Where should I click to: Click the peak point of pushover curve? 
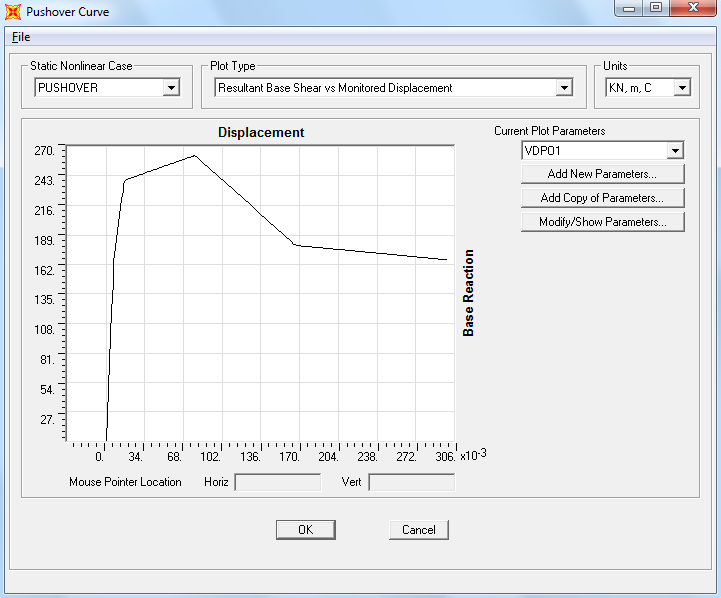tap(195, 155)
